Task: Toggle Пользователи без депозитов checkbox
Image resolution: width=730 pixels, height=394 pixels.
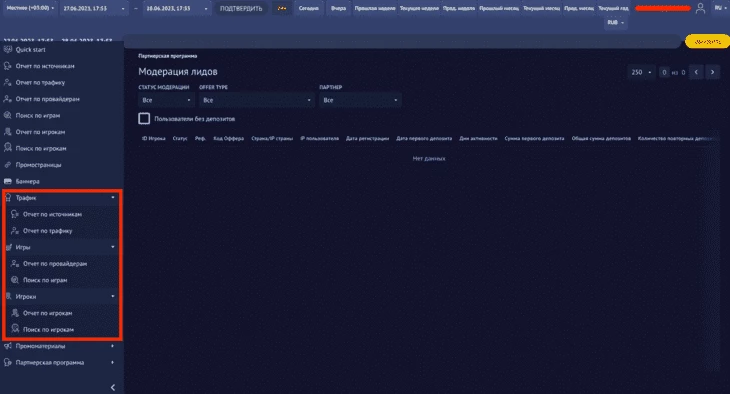Action: click(x=144, y=119)
